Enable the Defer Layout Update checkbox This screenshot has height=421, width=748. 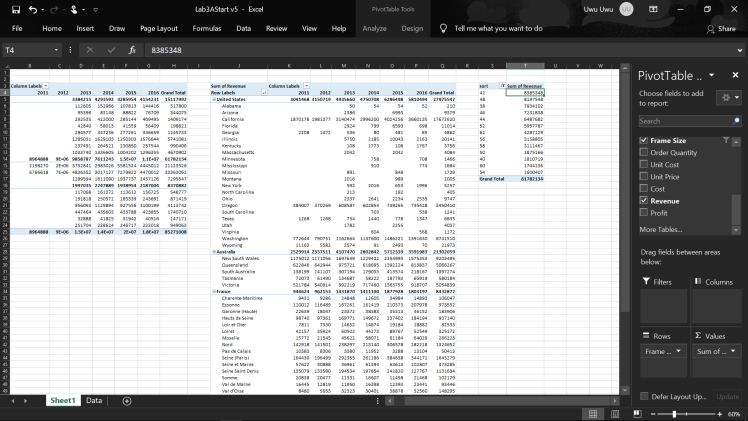(x=643, y=397)
